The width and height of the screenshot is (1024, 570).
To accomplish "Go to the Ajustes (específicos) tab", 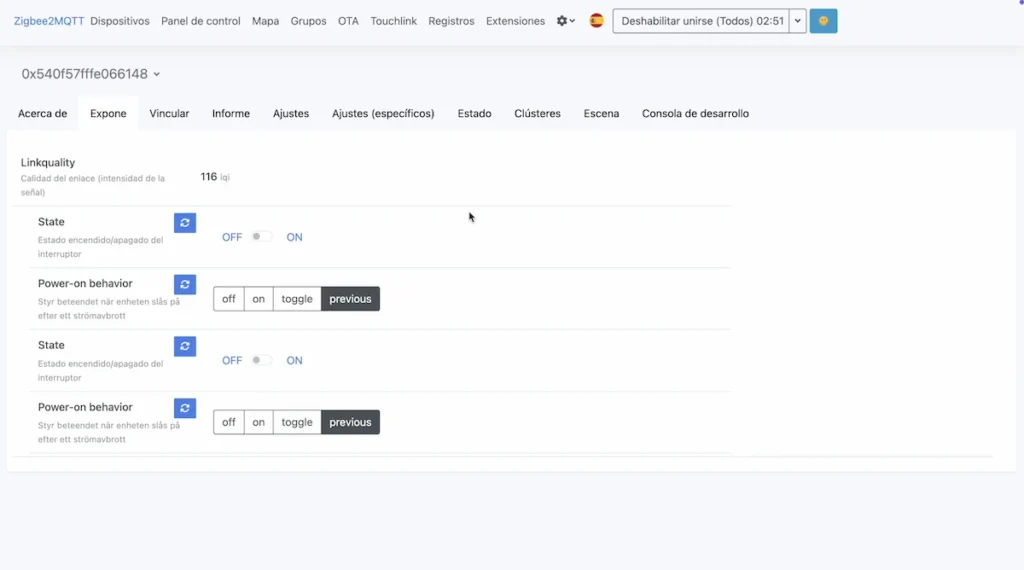I will coord(383,114).
